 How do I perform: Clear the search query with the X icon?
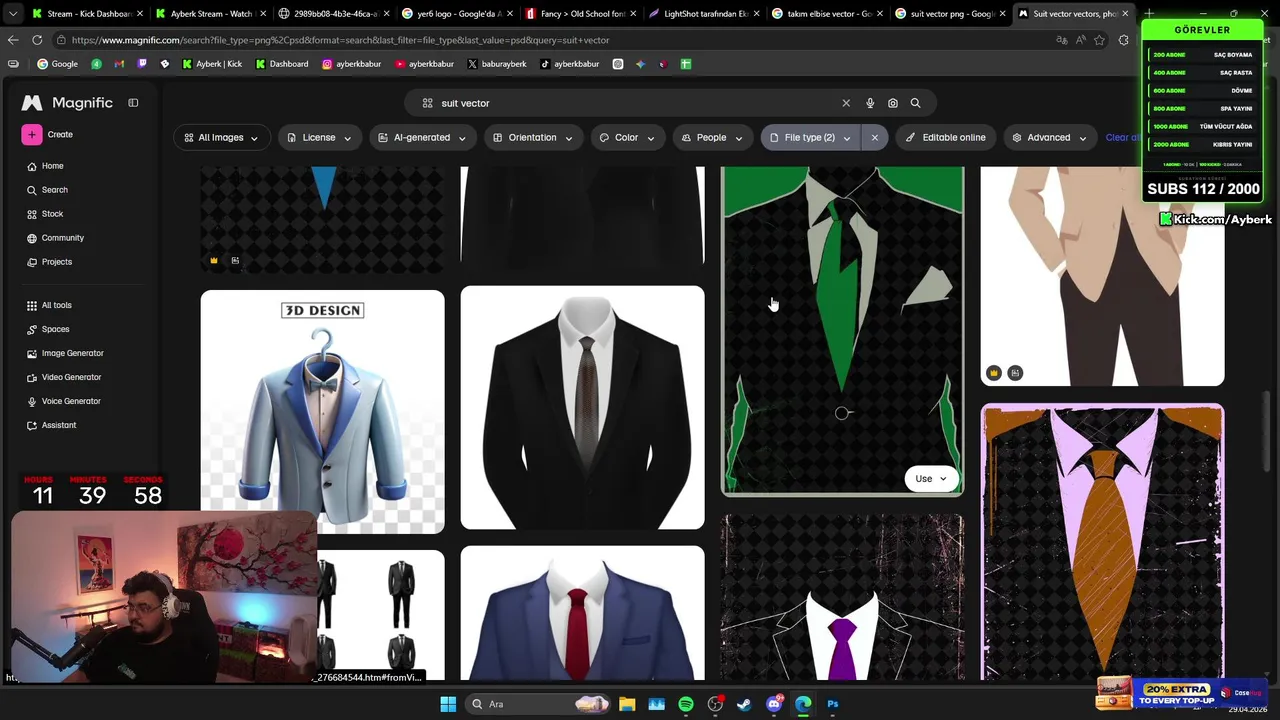(846, 103)
